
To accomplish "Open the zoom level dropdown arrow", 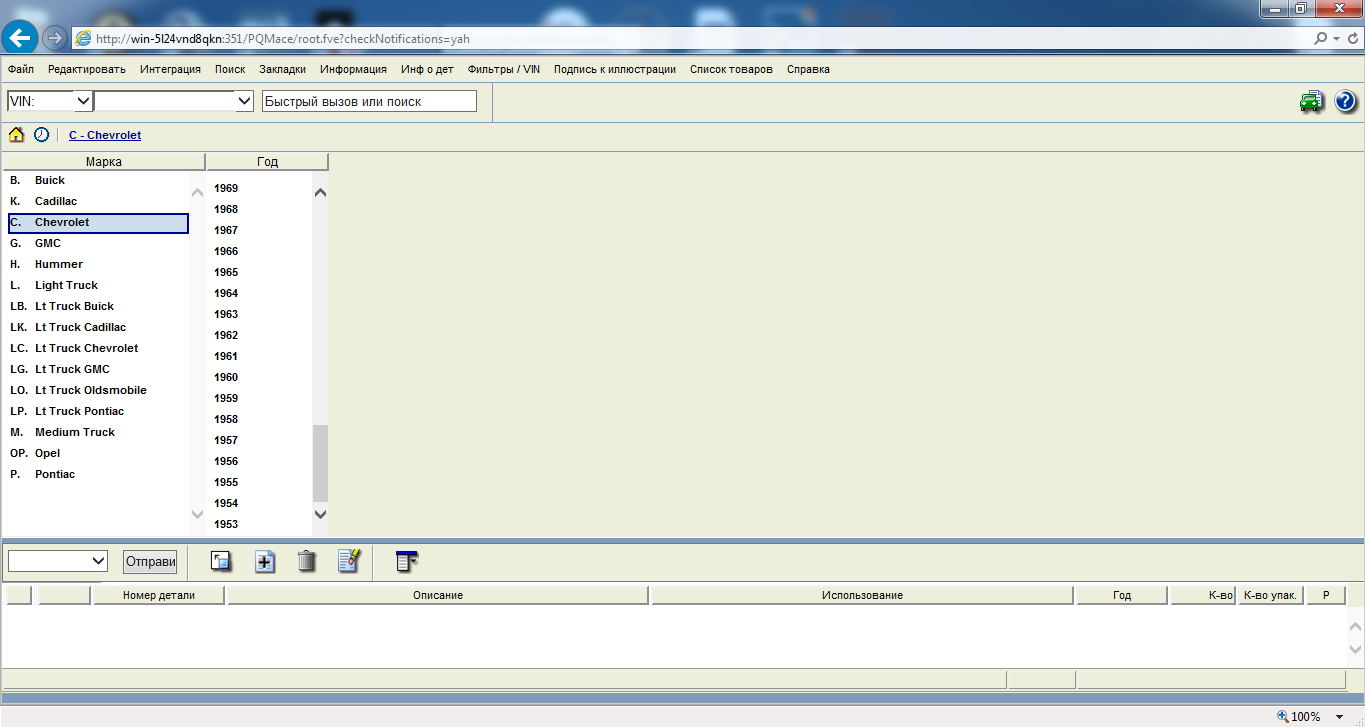I will (x=1339, y=716).
